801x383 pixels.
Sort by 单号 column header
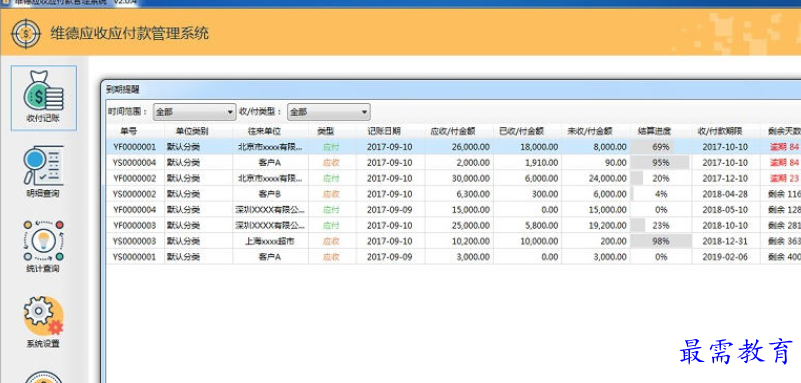[x=129, y=131]
